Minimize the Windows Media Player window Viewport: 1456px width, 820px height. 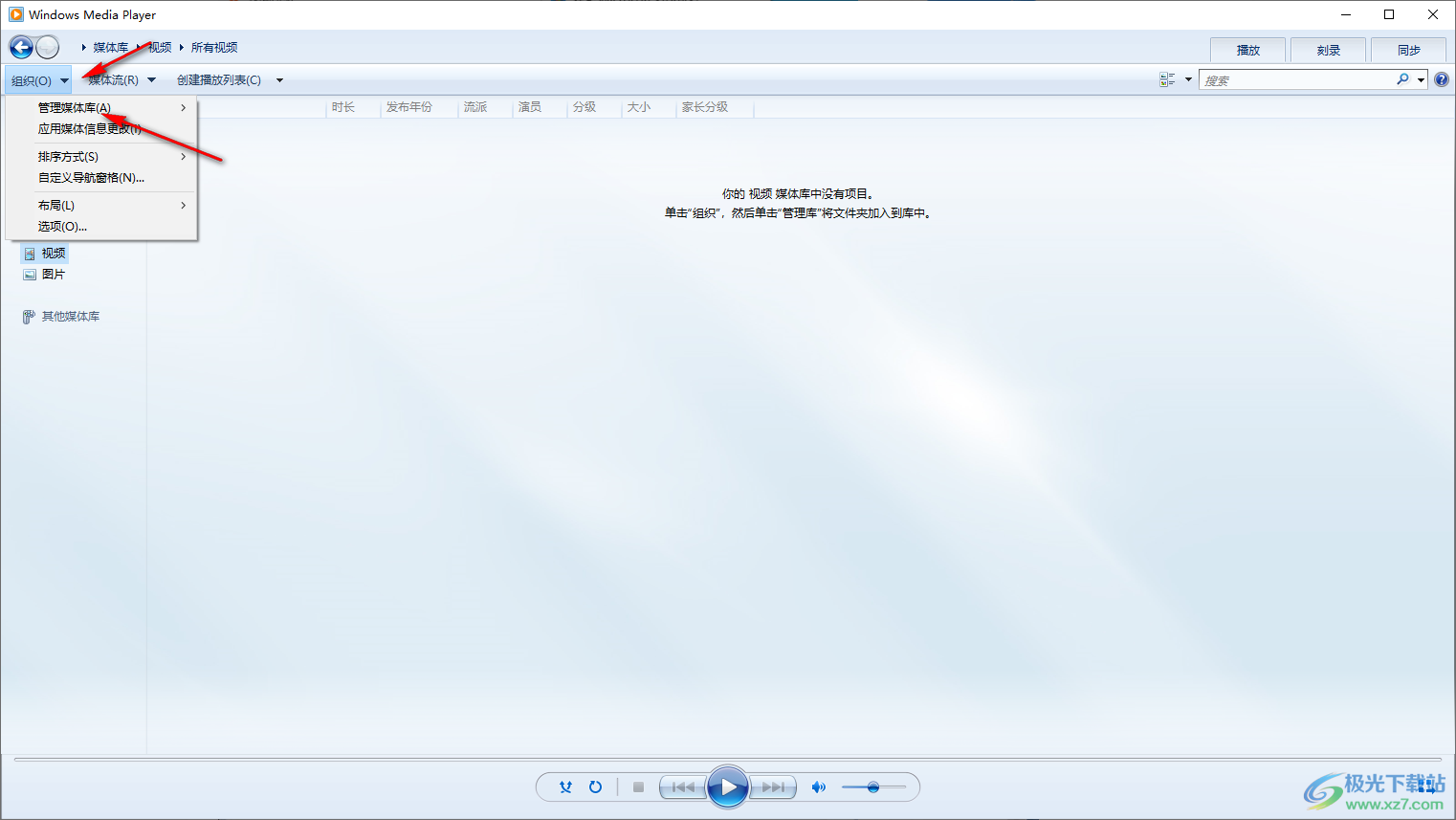1345,14
